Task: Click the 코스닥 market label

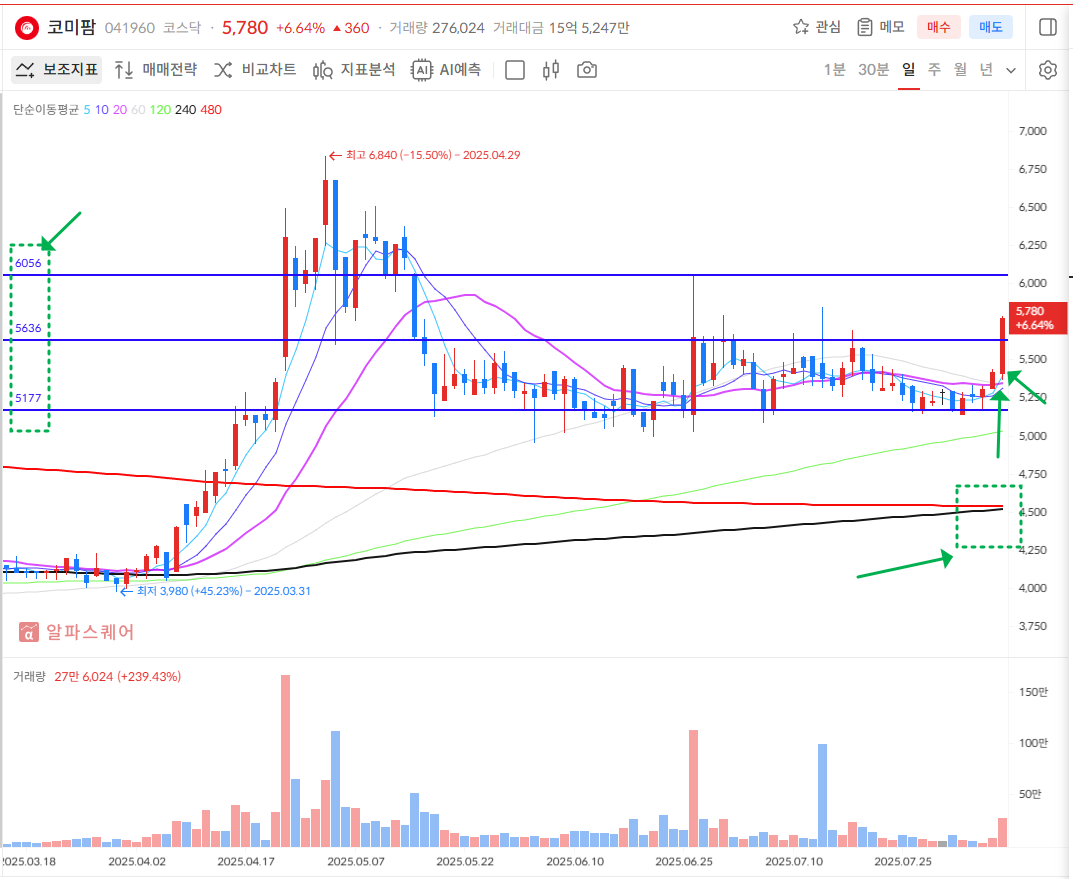Action: pyautogui.click(x=181, y=28)
